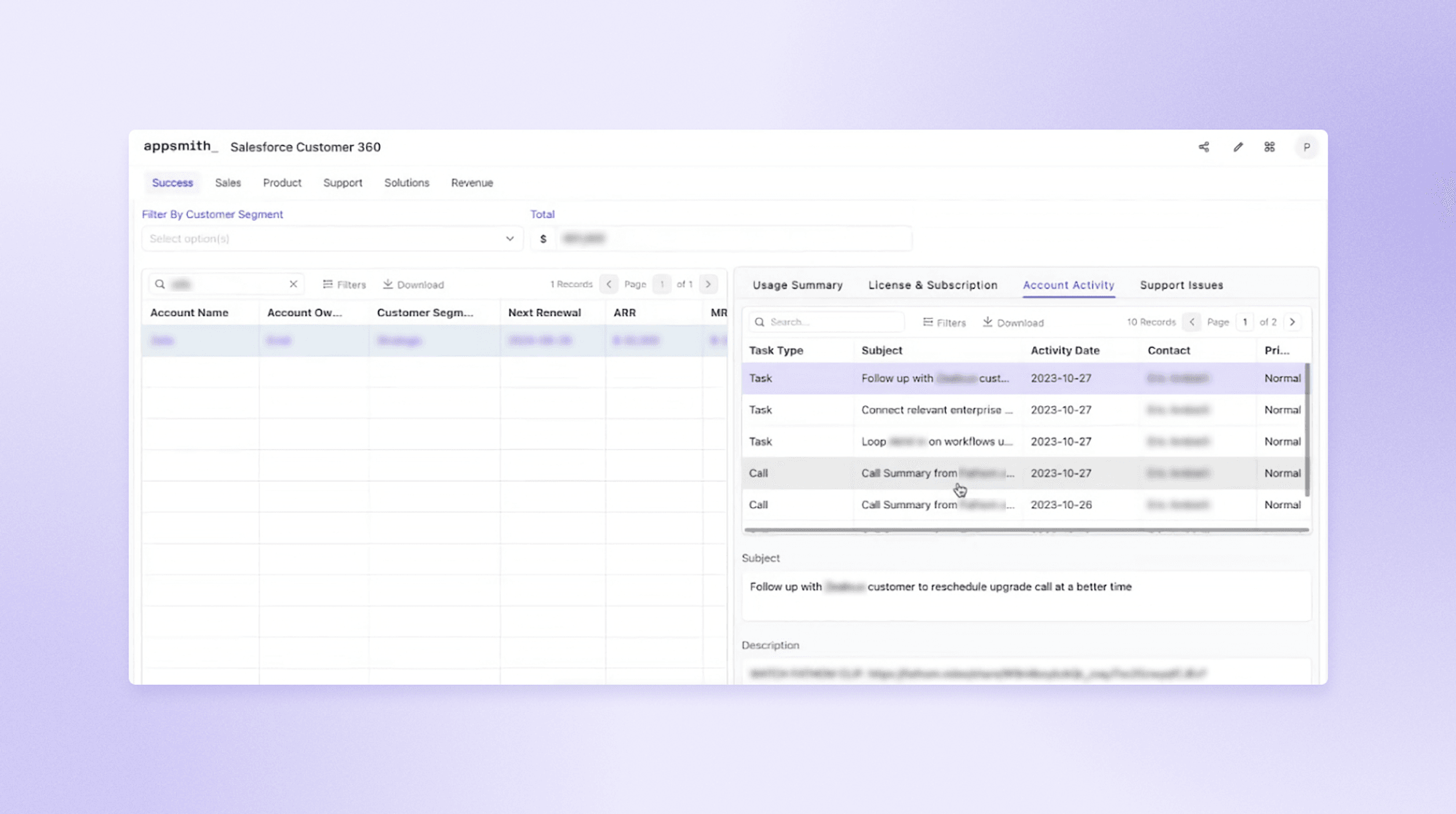Click the P profile avatar
1456x814 pixels.
coord(1307,147)
